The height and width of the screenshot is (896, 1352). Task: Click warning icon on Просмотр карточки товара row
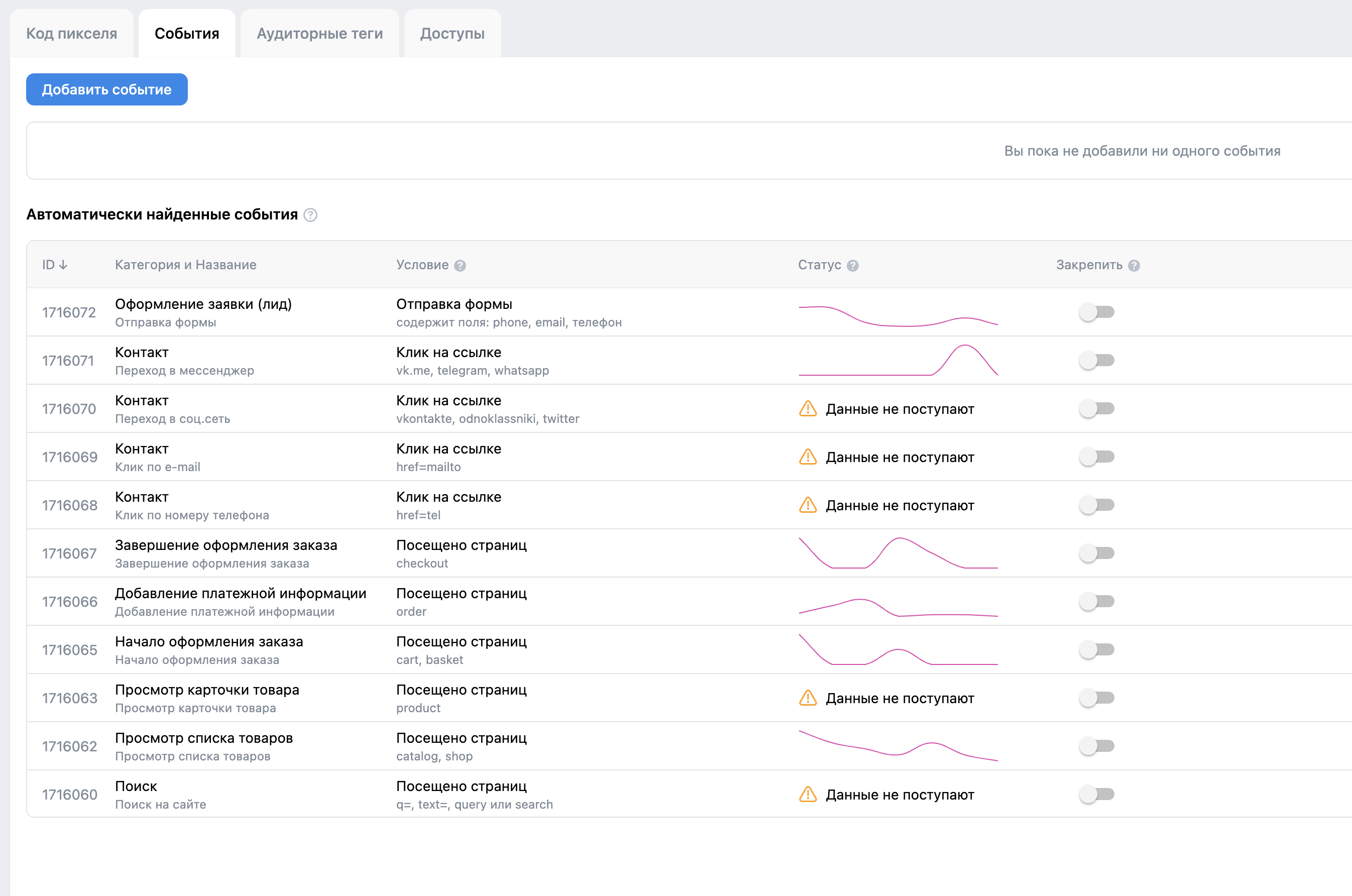pyautogui.click(x=808, y=698)
